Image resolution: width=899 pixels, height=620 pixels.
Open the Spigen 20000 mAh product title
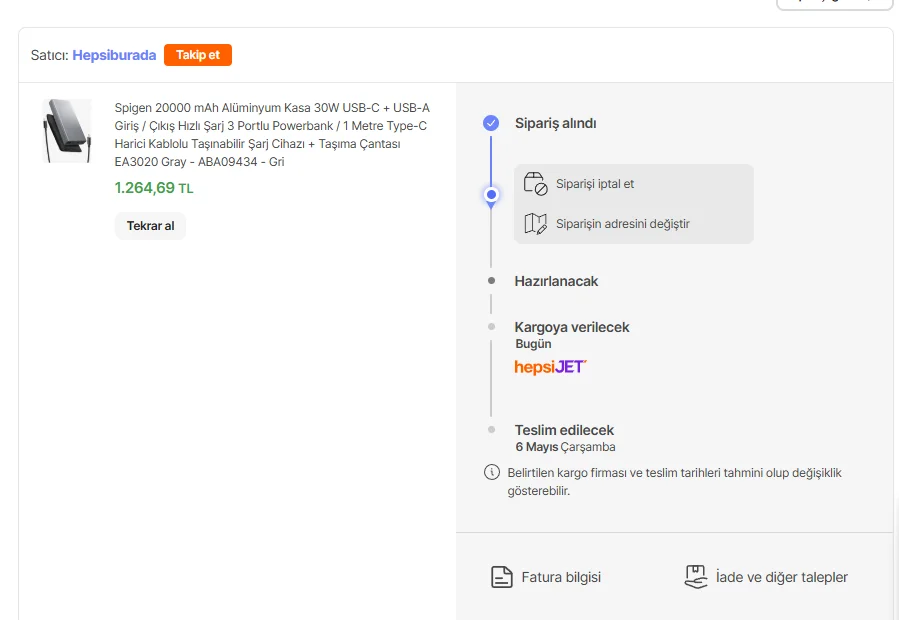[272, 135]
